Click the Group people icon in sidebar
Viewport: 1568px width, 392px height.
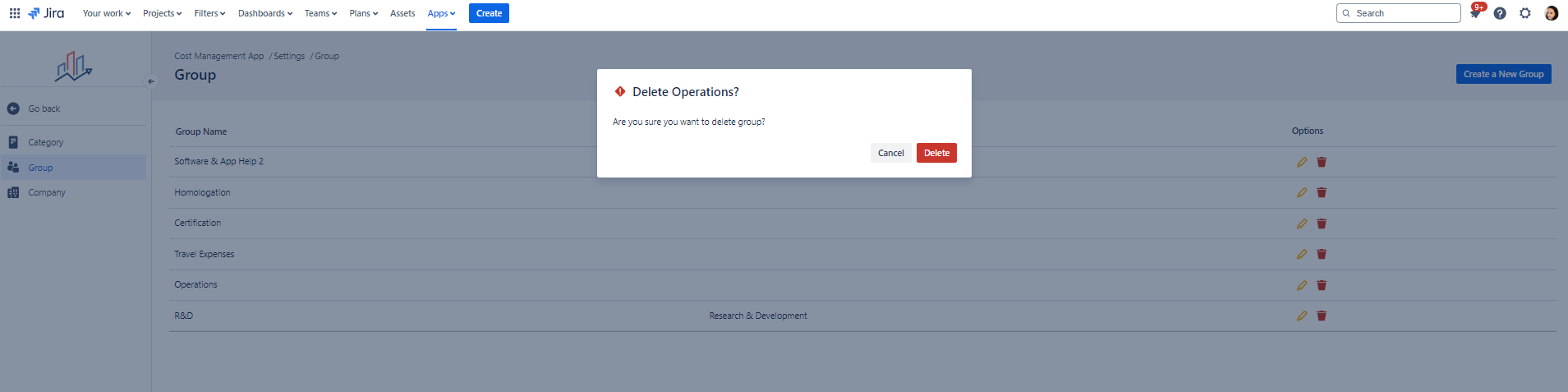pyautogui.click(x=13, y=168)
